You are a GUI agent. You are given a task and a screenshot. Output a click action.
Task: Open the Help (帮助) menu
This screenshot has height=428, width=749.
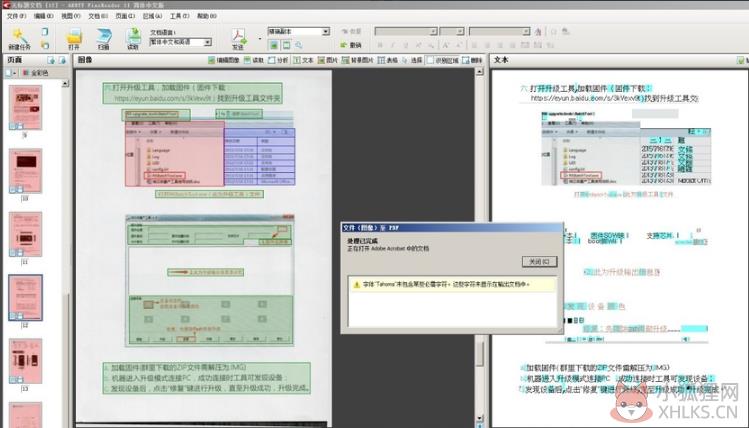tap(207, 16)
